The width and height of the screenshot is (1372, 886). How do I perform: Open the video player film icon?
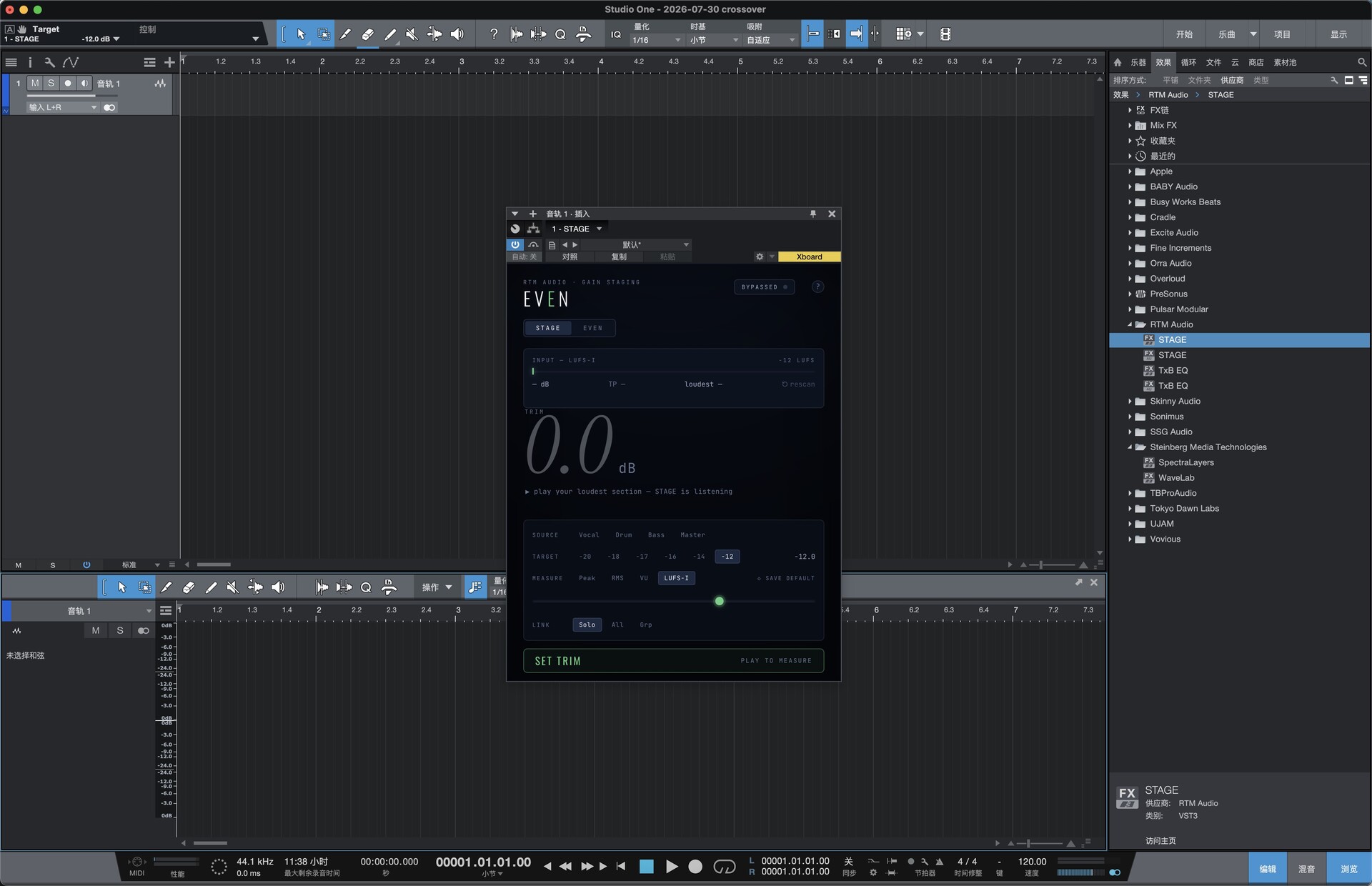tap(945, 34)
